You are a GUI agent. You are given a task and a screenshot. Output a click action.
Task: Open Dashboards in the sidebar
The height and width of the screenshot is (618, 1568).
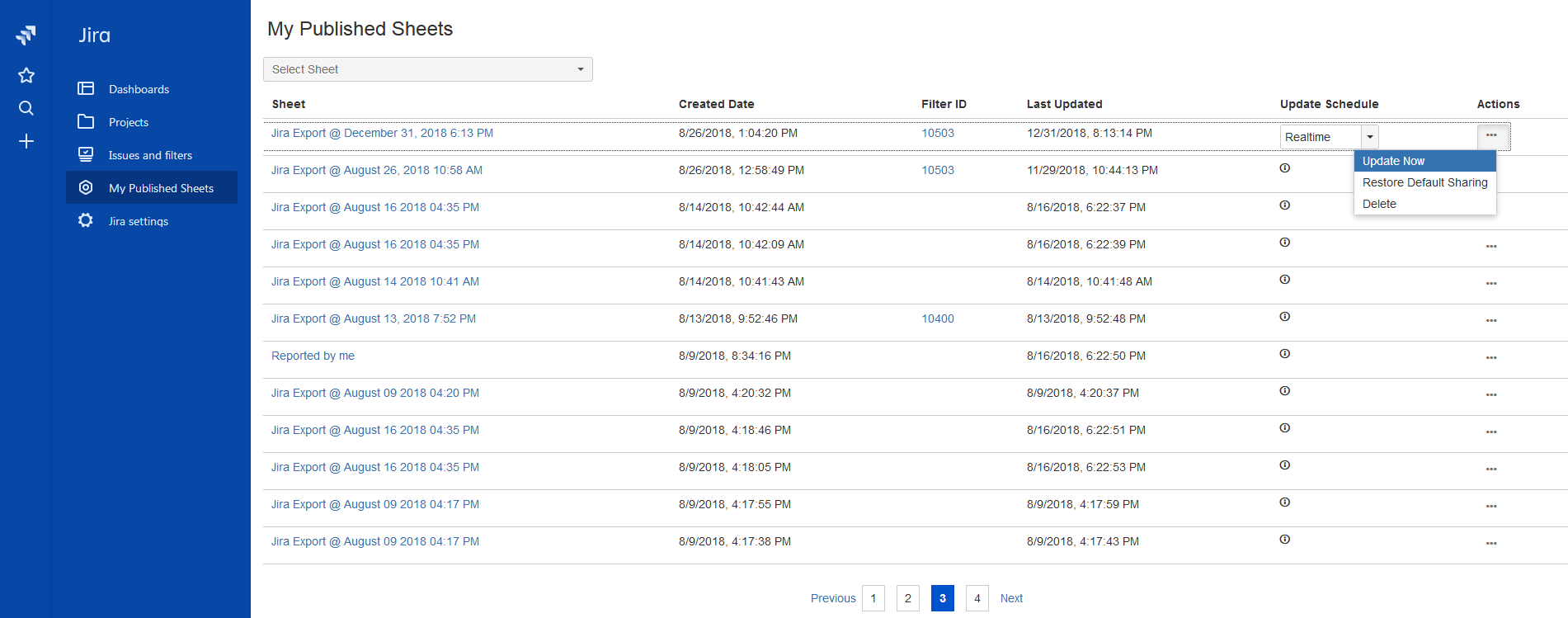139,89
